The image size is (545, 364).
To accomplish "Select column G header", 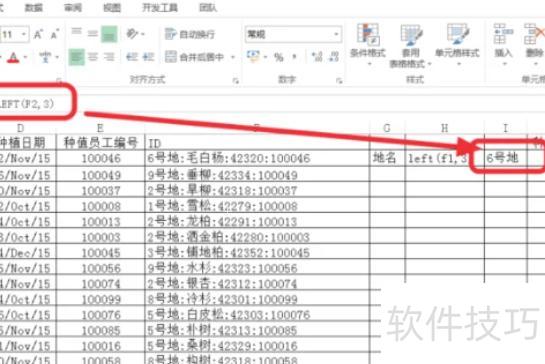I will (x=387, y=128).
